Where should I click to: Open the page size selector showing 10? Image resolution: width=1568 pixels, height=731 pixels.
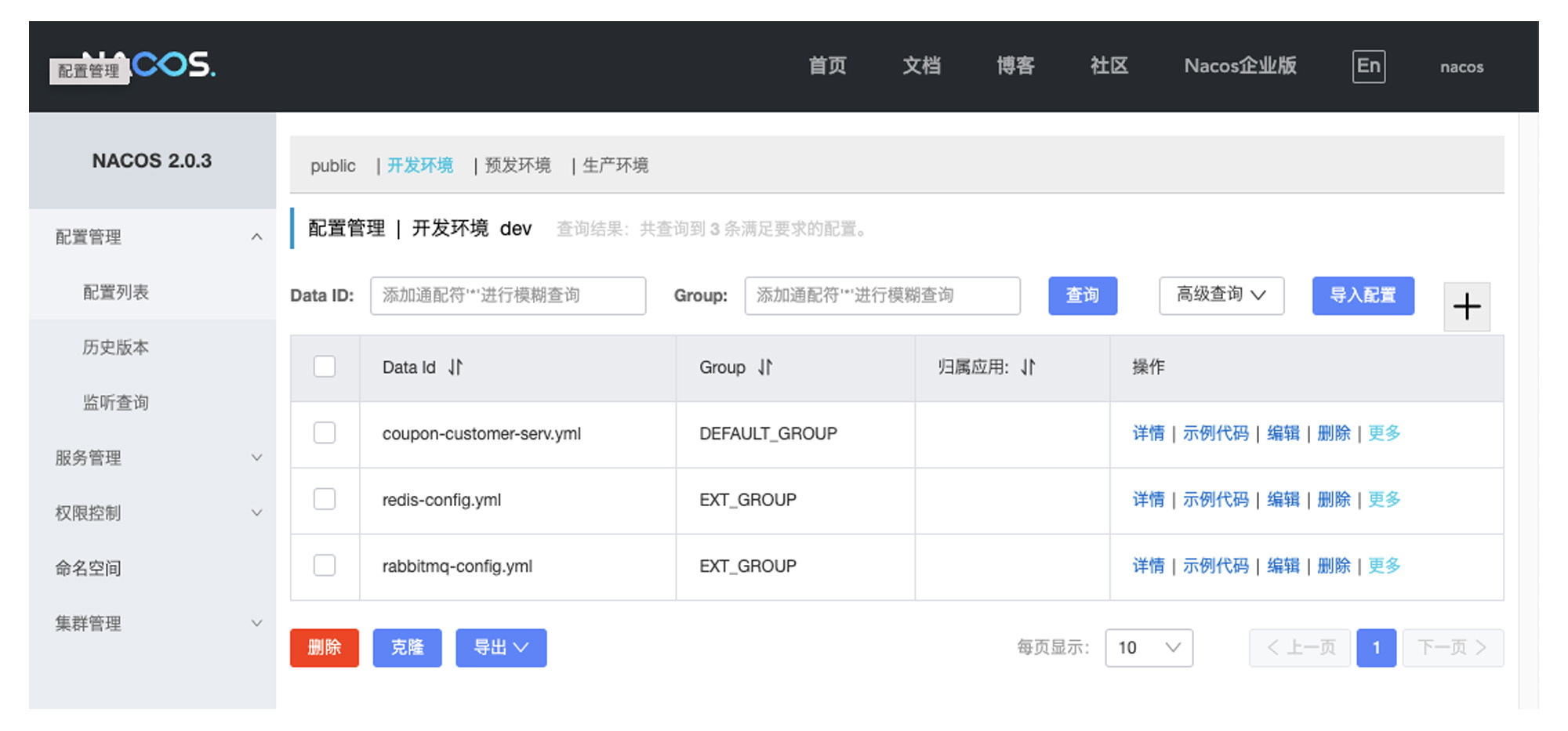click(x=1149, y=647)
